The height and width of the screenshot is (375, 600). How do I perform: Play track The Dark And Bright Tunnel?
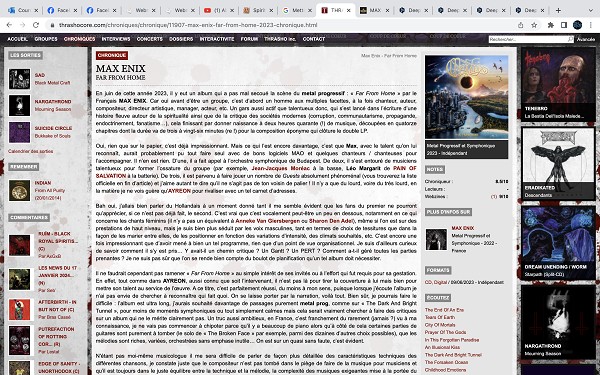tap(453, 355)
